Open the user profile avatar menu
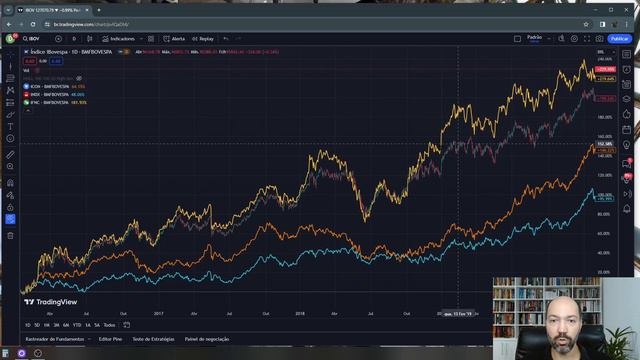This screenshot has height=360, width=640. tap(11, 39)
